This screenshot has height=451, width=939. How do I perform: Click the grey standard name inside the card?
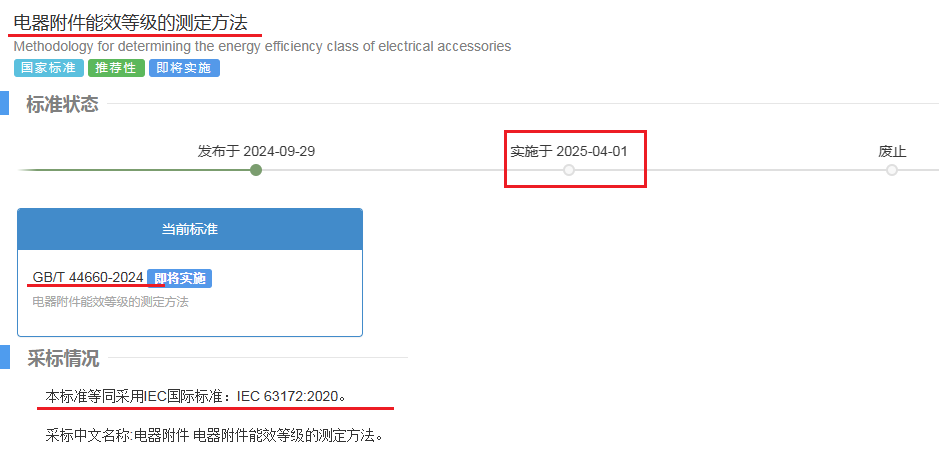[x=110, y=301]
